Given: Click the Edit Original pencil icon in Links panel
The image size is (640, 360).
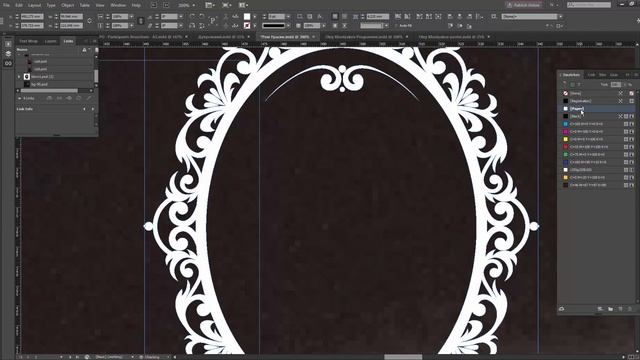Looking at the screenshot, I should [x=89, y=98].
